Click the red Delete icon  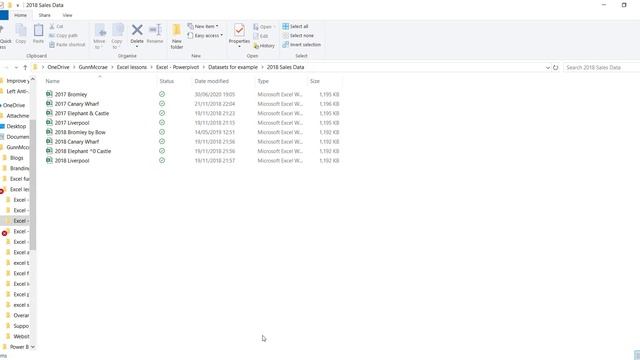tap(137, 30)
